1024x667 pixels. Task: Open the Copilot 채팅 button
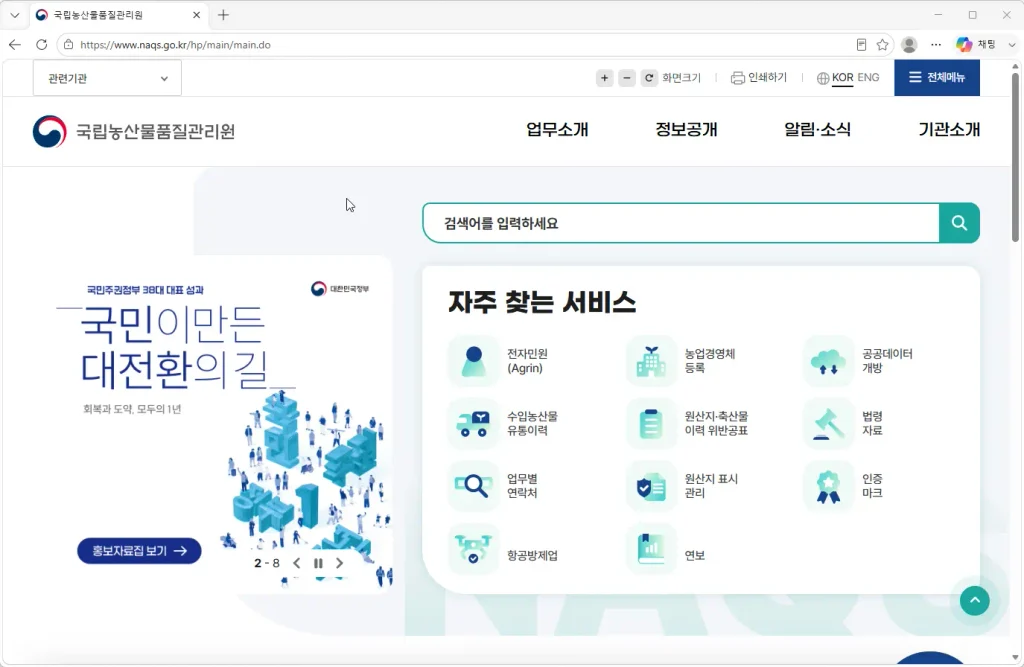[976, 44]
